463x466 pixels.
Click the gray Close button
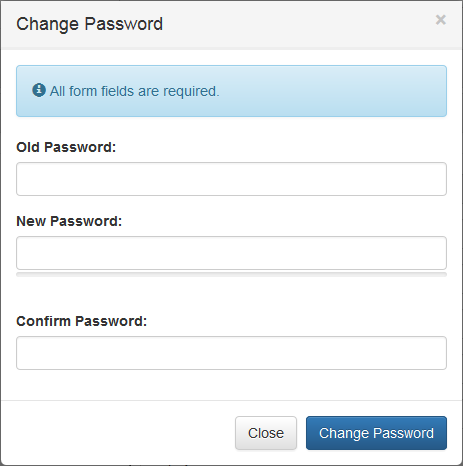266,433
